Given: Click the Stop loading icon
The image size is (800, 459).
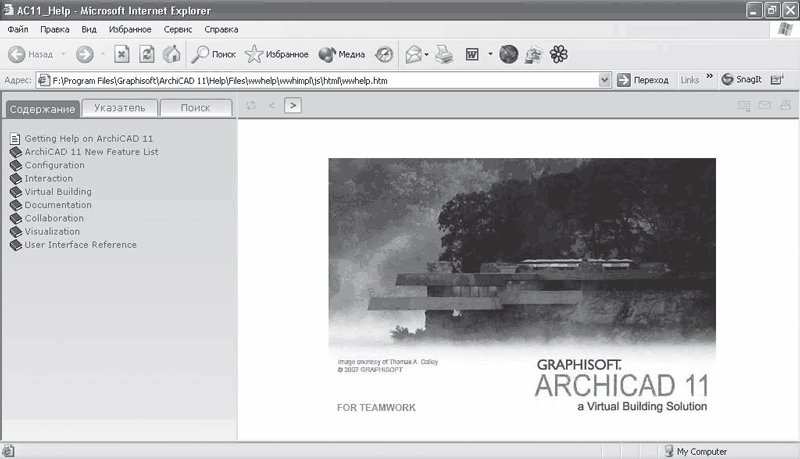Looking at the screenshot, I should pyautogui.click(x=122, y=54).
